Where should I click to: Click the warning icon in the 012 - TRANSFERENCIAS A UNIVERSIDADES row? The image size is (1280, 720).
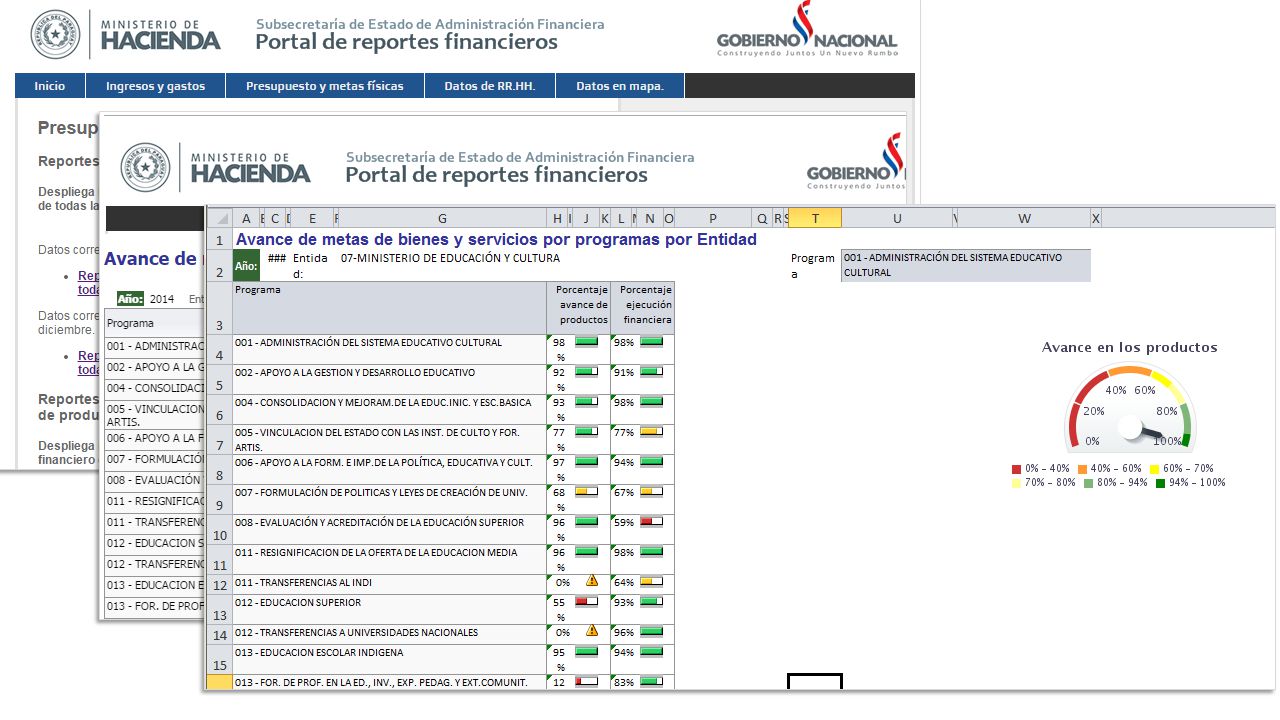(591, 630)
